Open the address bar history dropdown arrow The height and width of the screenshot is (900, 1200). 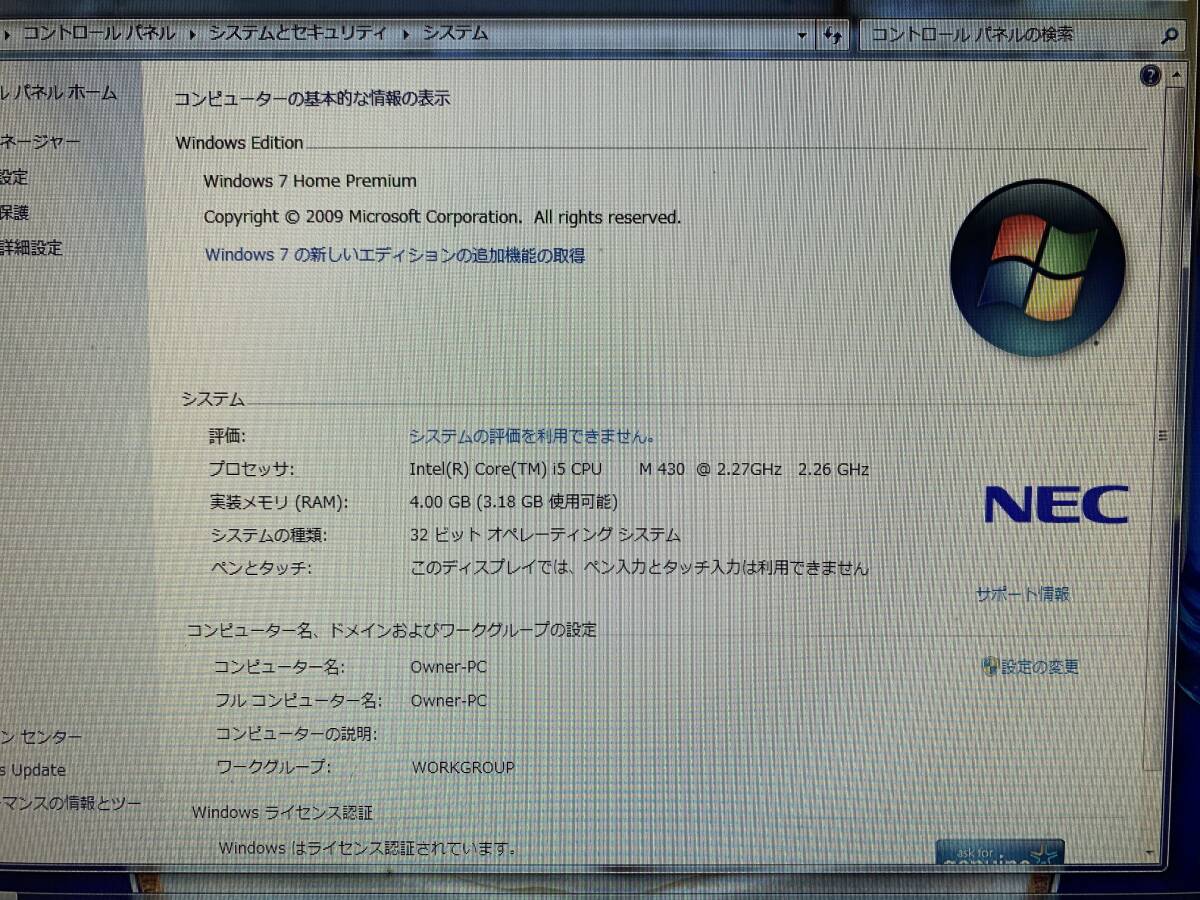pos(802,35)
